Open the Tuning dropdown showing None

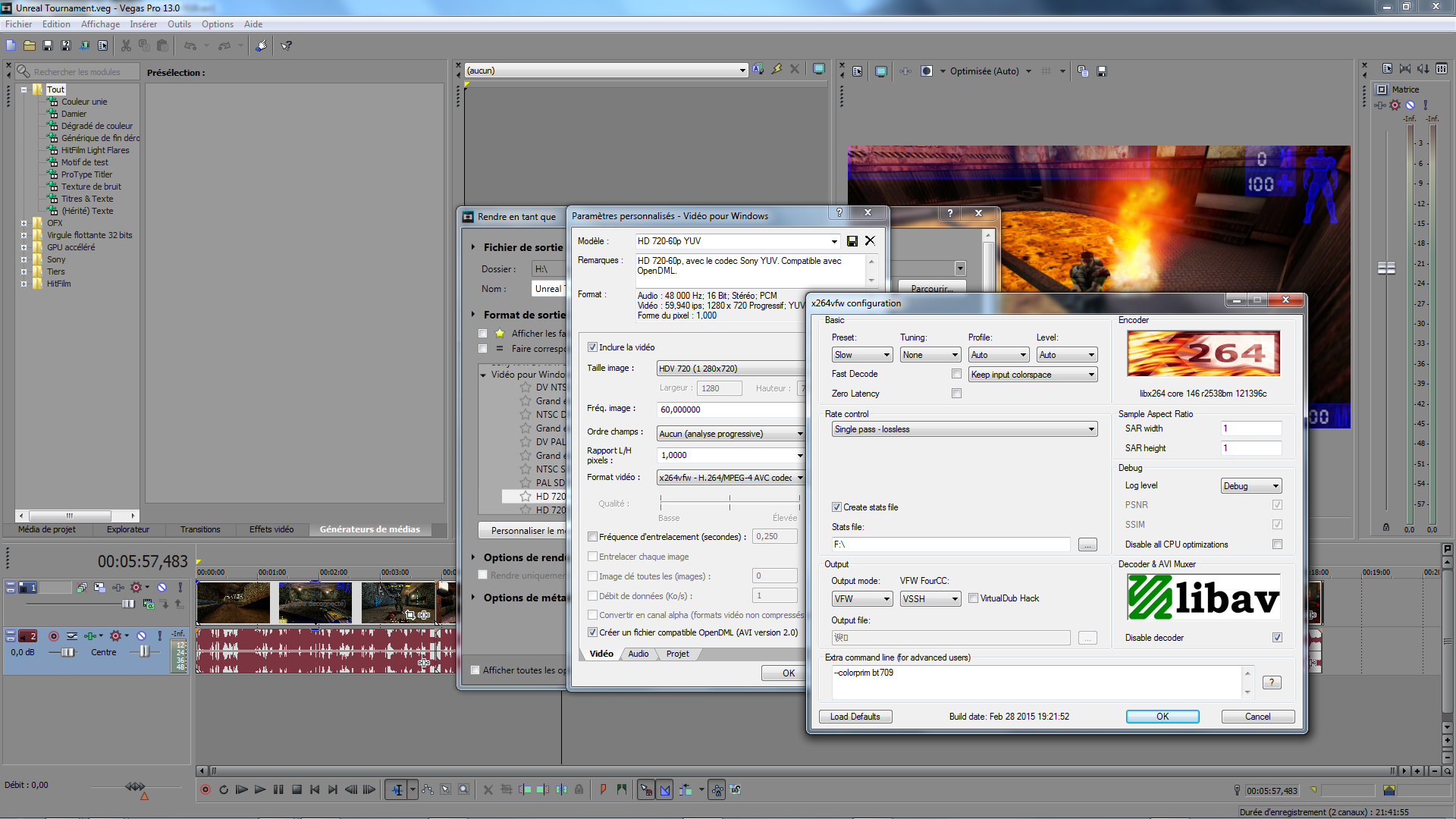coord(930,355)
